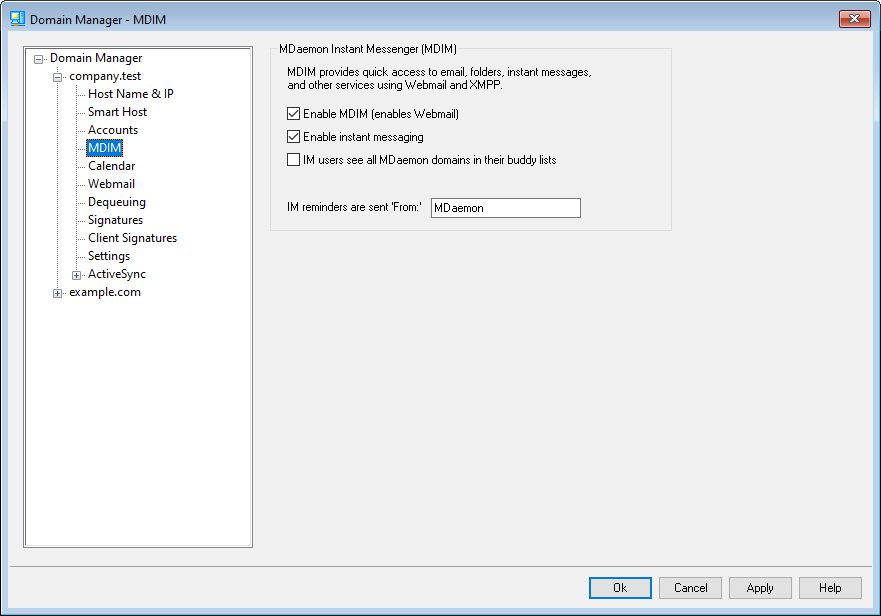Click the Domain Manager title bar icon
Viewport: 881px width, 616px height.
point(17,19)
